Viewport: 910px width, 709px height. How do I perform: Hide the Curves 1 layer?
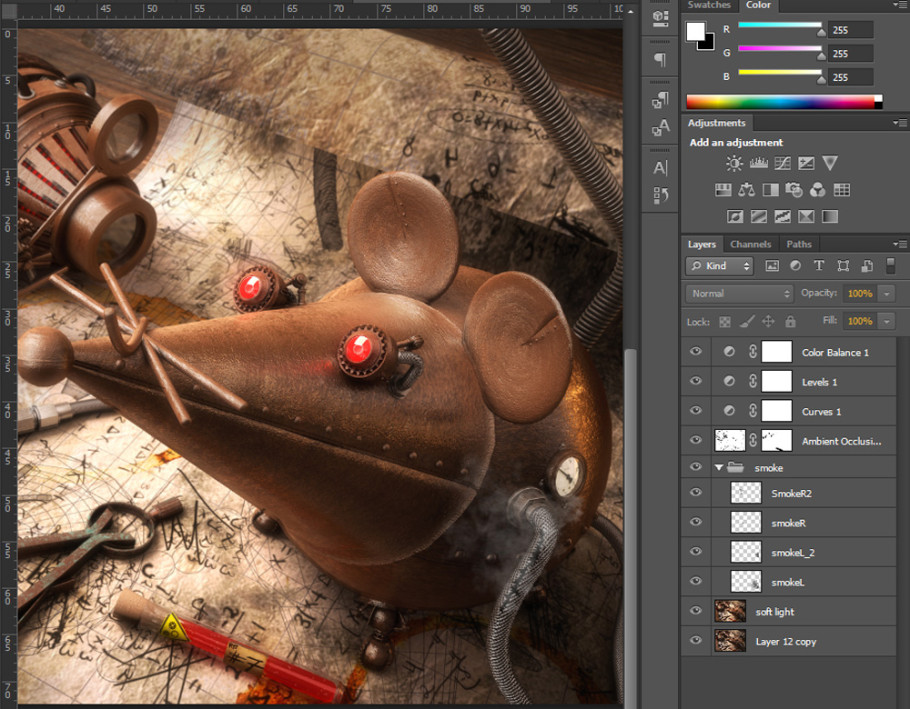point(696,411)
